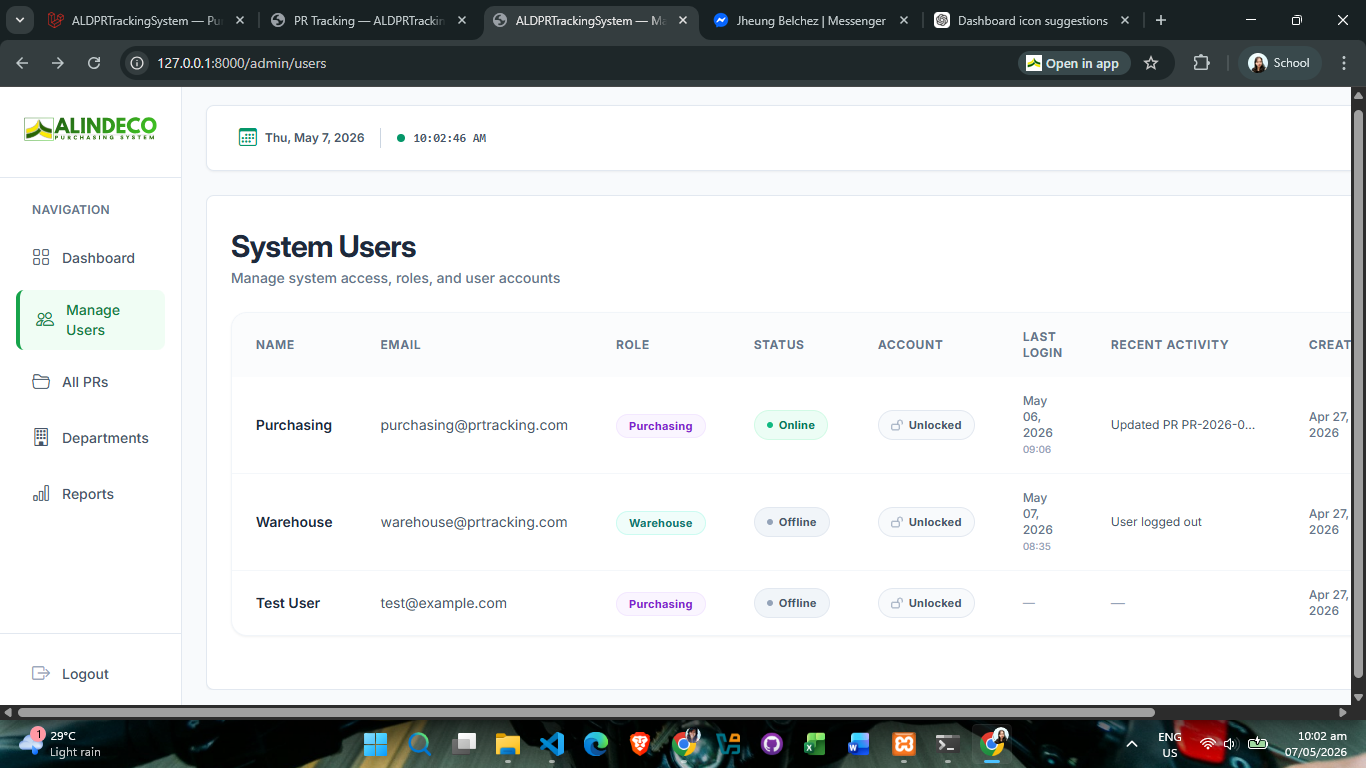This screenshot has width=1366, height=768.
Task: Open Microsoft Edge from taskbar
Action: tap(596, 744)
